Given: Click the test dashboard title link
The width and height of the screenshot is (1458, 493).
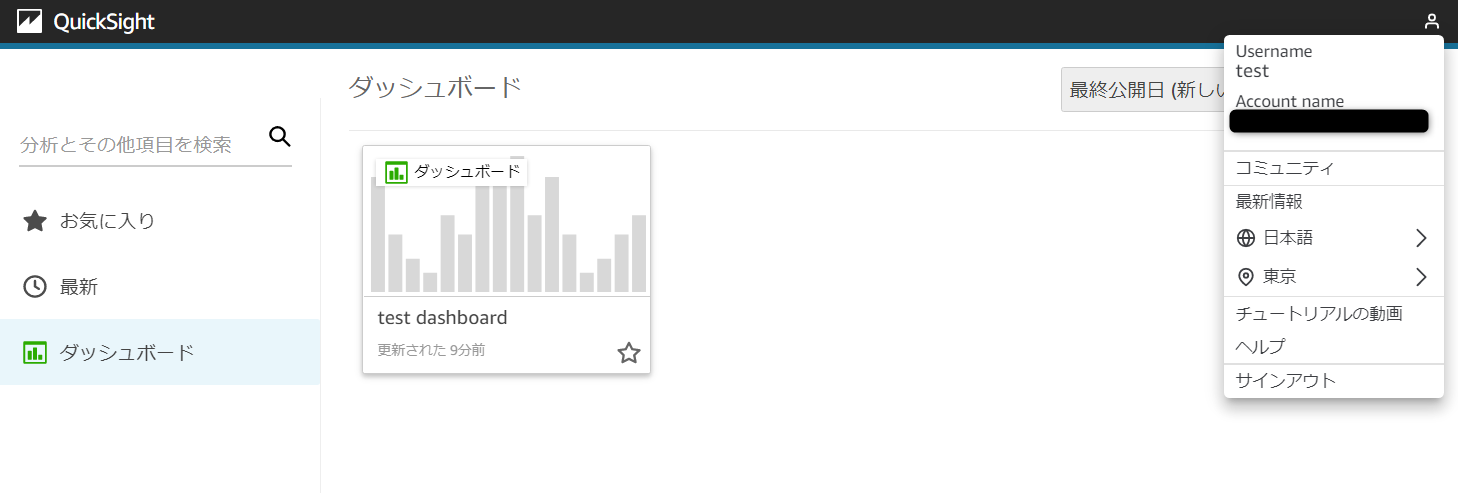Looking at the screenshot, I should 443,318.
